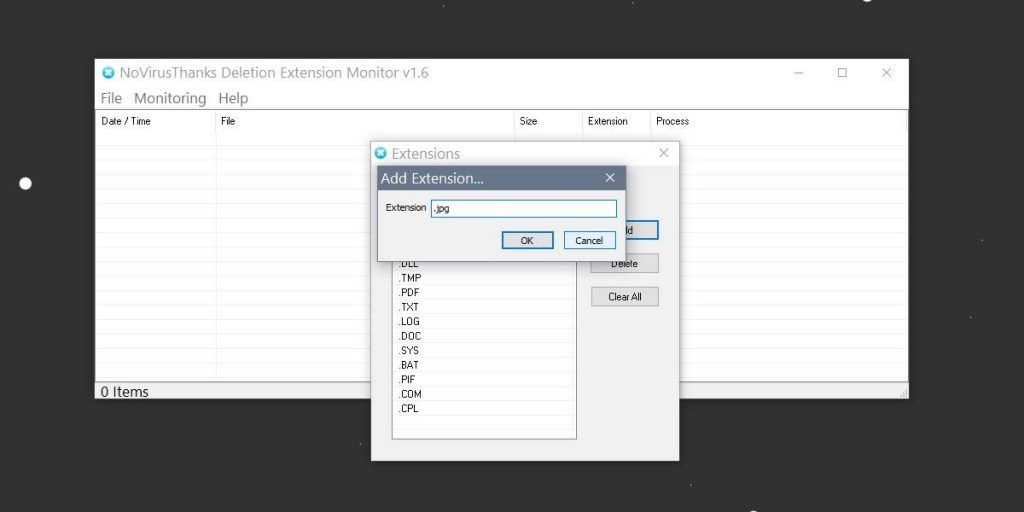This screenshot has width=1024, height=512.
Task: Close the Add Extension dialog
Action: point(610,178)
